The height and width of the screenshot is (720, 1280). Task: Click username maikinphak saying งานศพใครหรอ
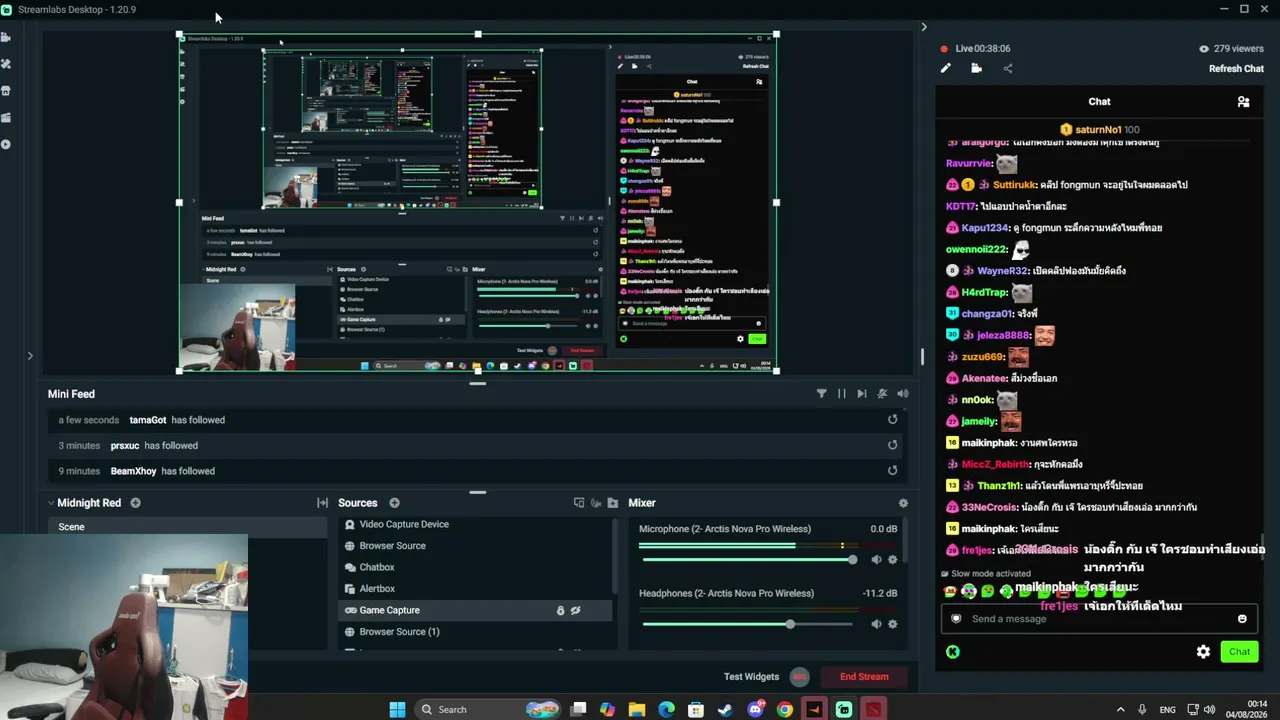click(989, 443)
